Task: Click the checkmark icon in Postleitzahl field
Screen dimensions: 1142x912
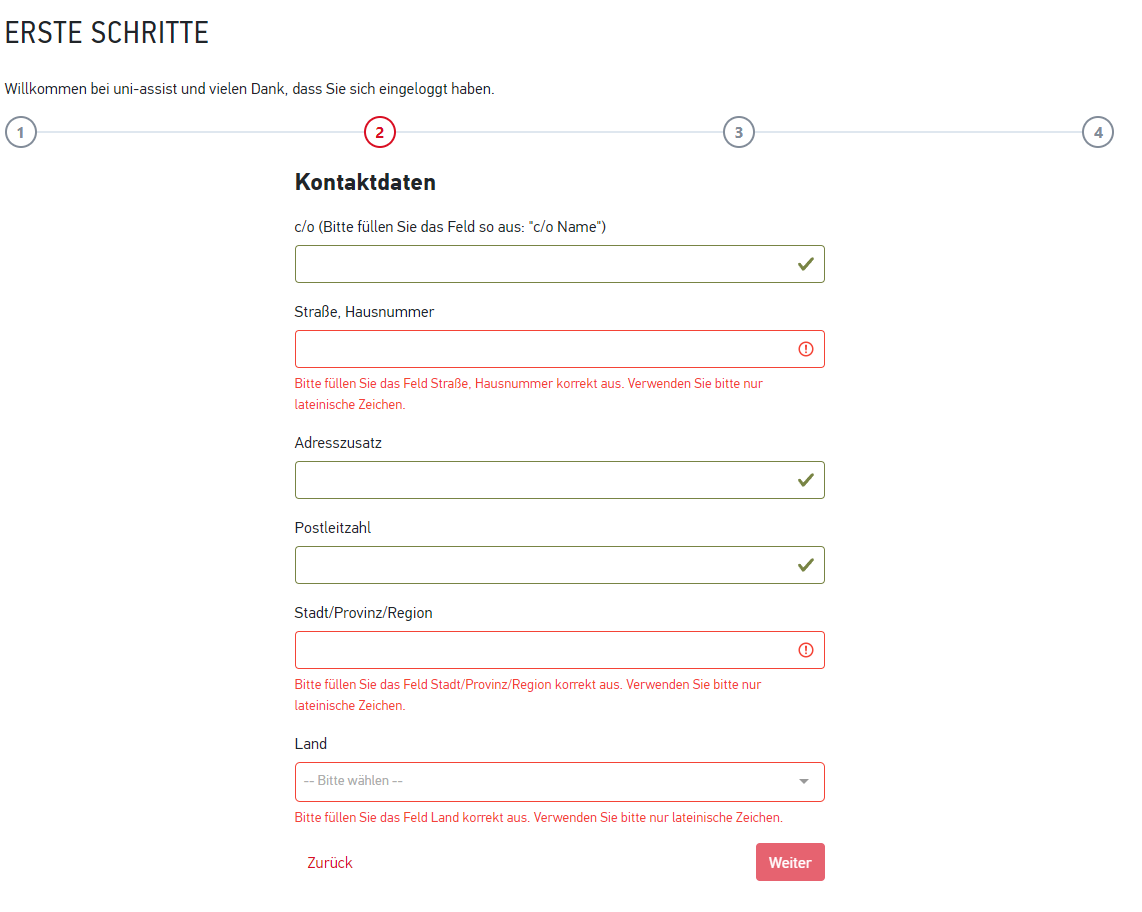Action: (x=805, y=565)
